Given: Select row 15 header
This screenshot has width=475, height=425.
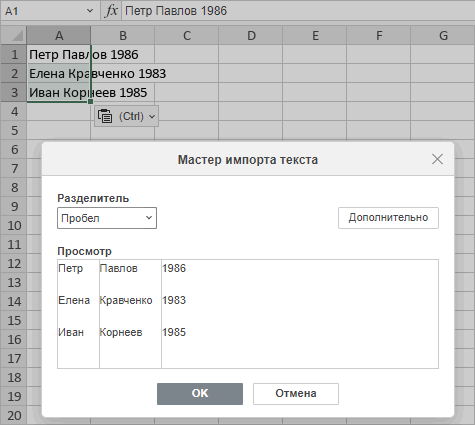Looking at the screenshot, I should point(14,321).
